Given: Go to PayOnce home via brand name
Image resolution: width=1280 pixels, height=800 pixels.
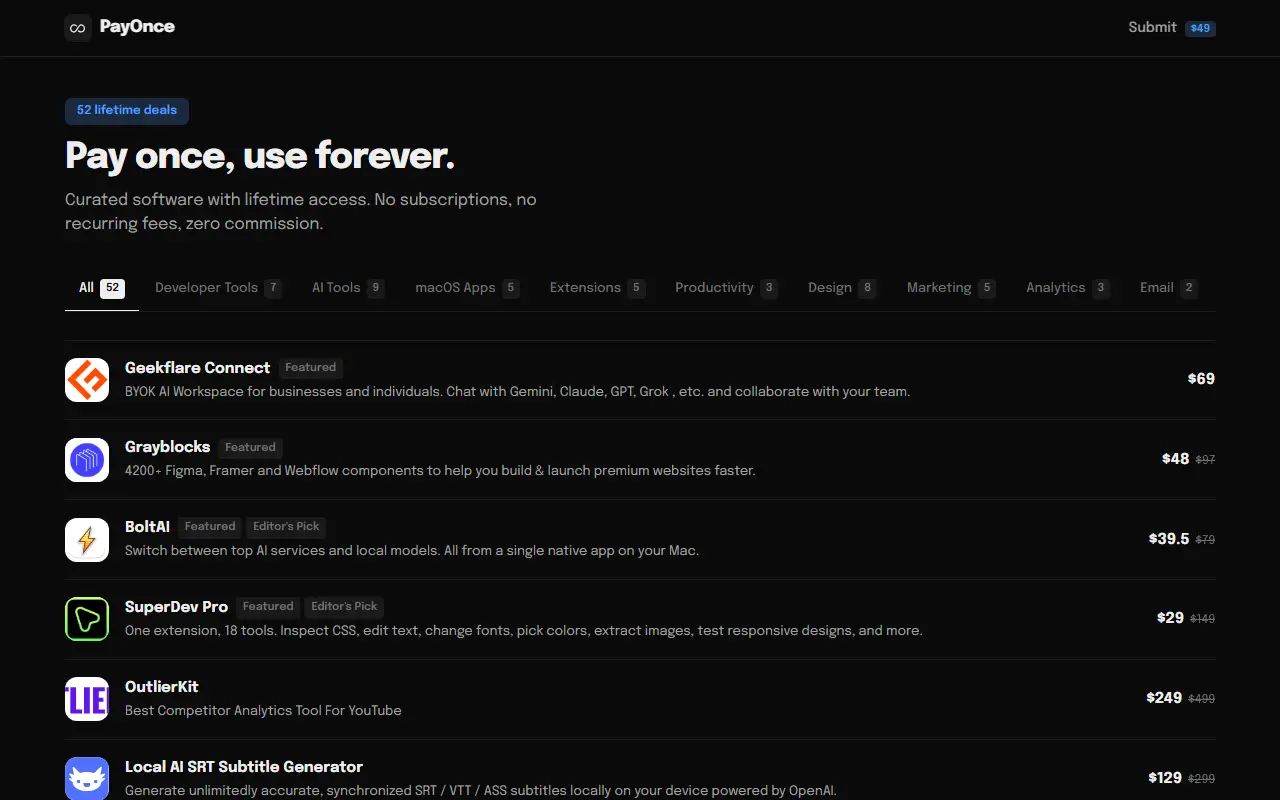Looking at the screenshot, I should 137,27.
